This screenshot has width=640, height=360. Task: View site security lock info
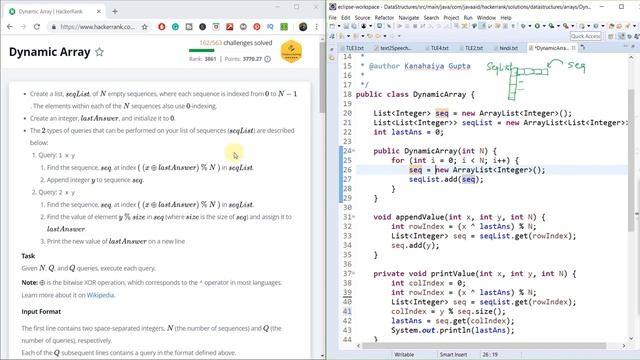click(53, 27)
